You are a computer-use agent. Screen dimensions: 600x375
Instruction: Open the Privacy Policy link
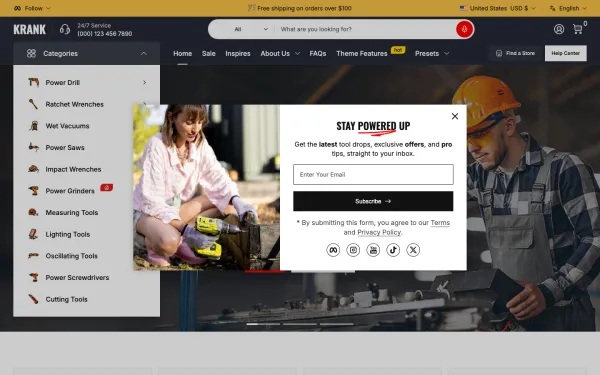(379, 232)
